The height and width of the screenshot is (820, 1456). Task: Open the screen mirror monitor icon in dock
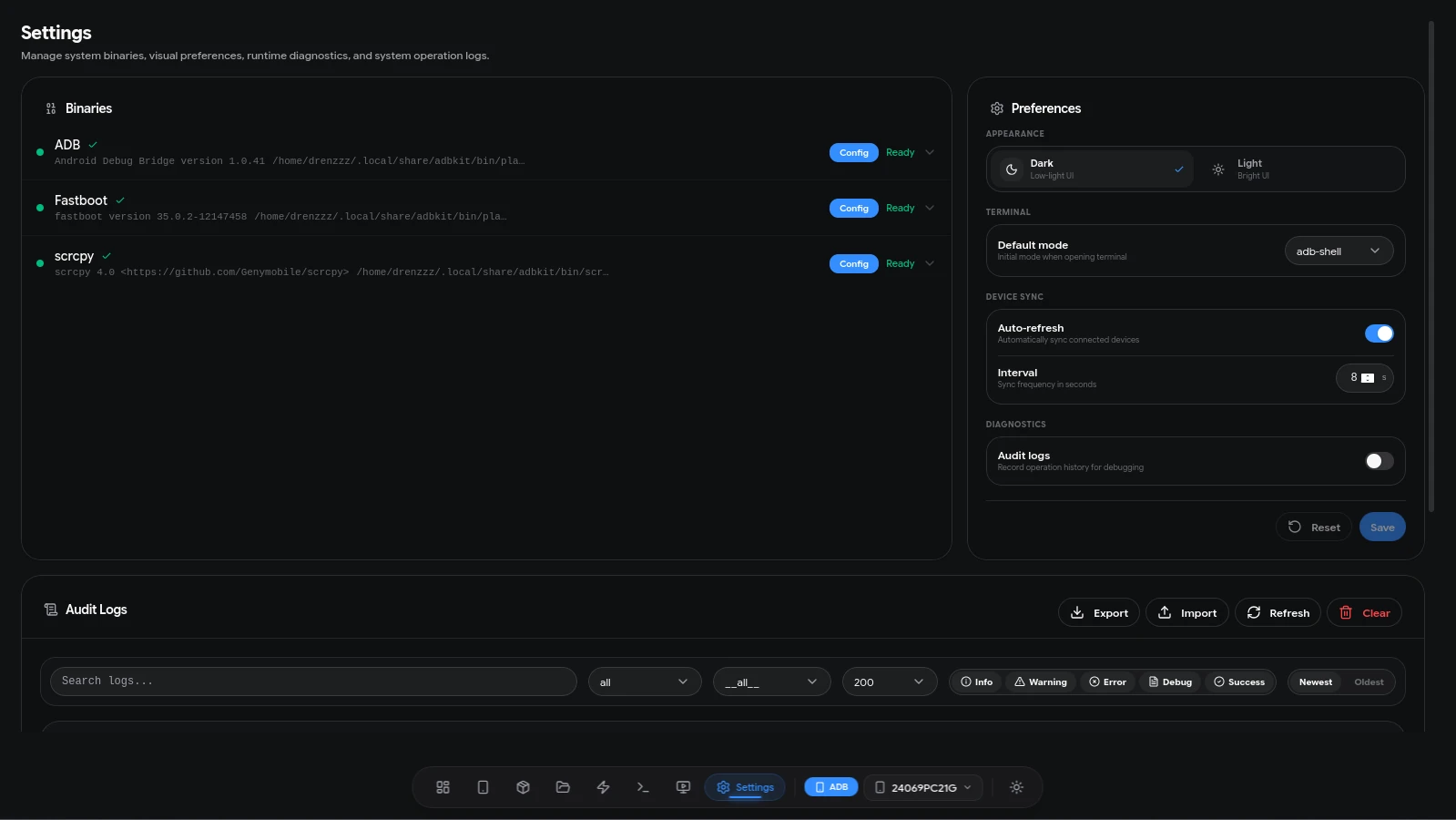pyautogui.click(x=683, y=787)
